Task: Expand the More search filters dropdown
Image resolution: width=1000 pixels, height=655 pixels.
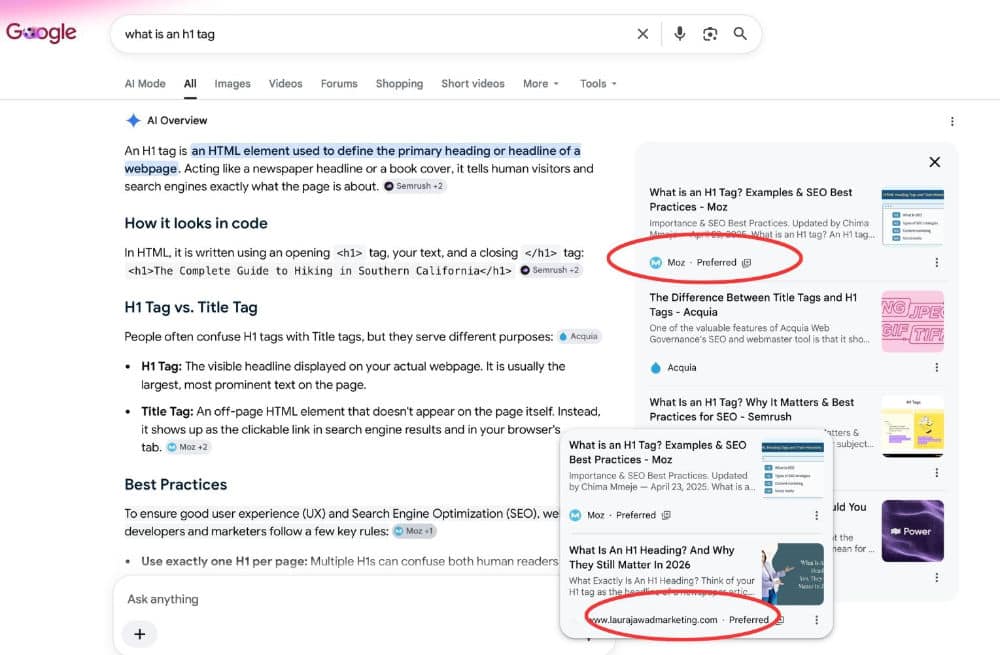Action: tap(541, 84)
